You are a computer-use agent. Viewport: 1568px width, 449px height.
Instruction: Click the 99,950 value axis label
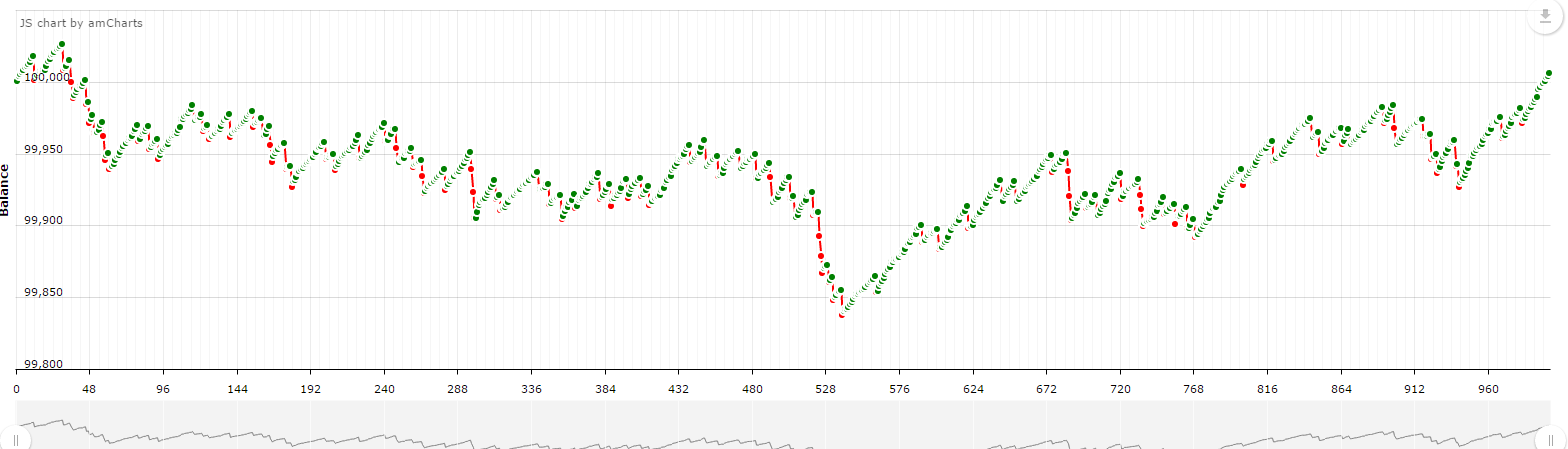pyautogui.click(x=43, y=149)
